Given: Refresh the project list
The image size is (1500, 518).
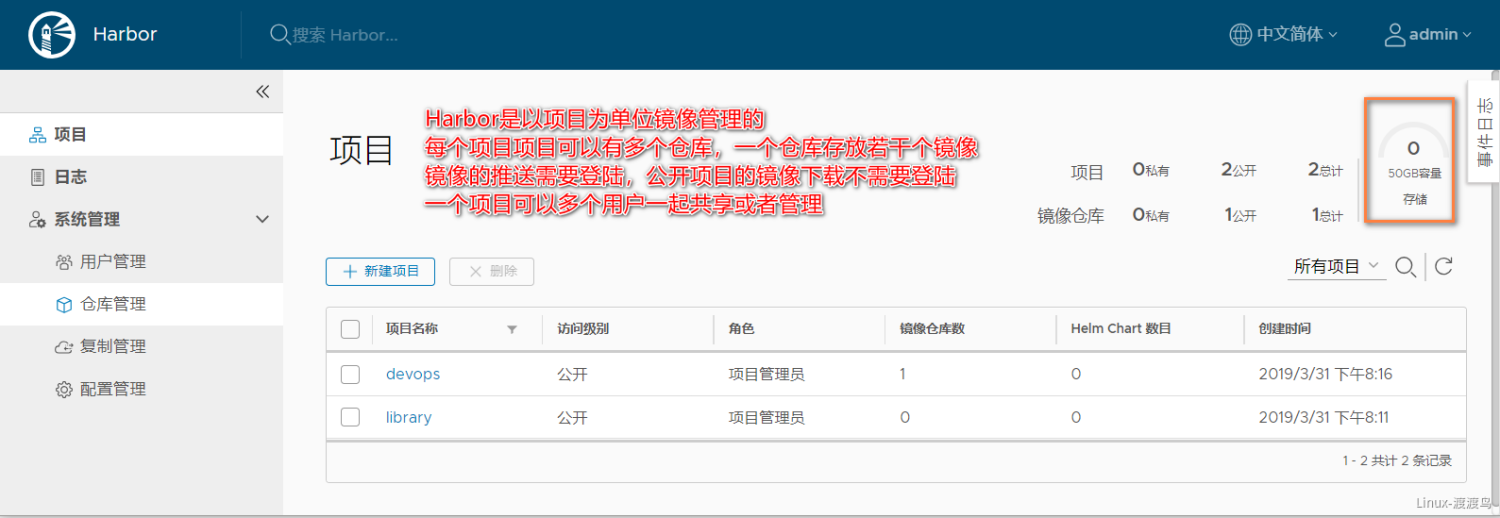Looking at the screenshot, I should (x=1443, y=266).
